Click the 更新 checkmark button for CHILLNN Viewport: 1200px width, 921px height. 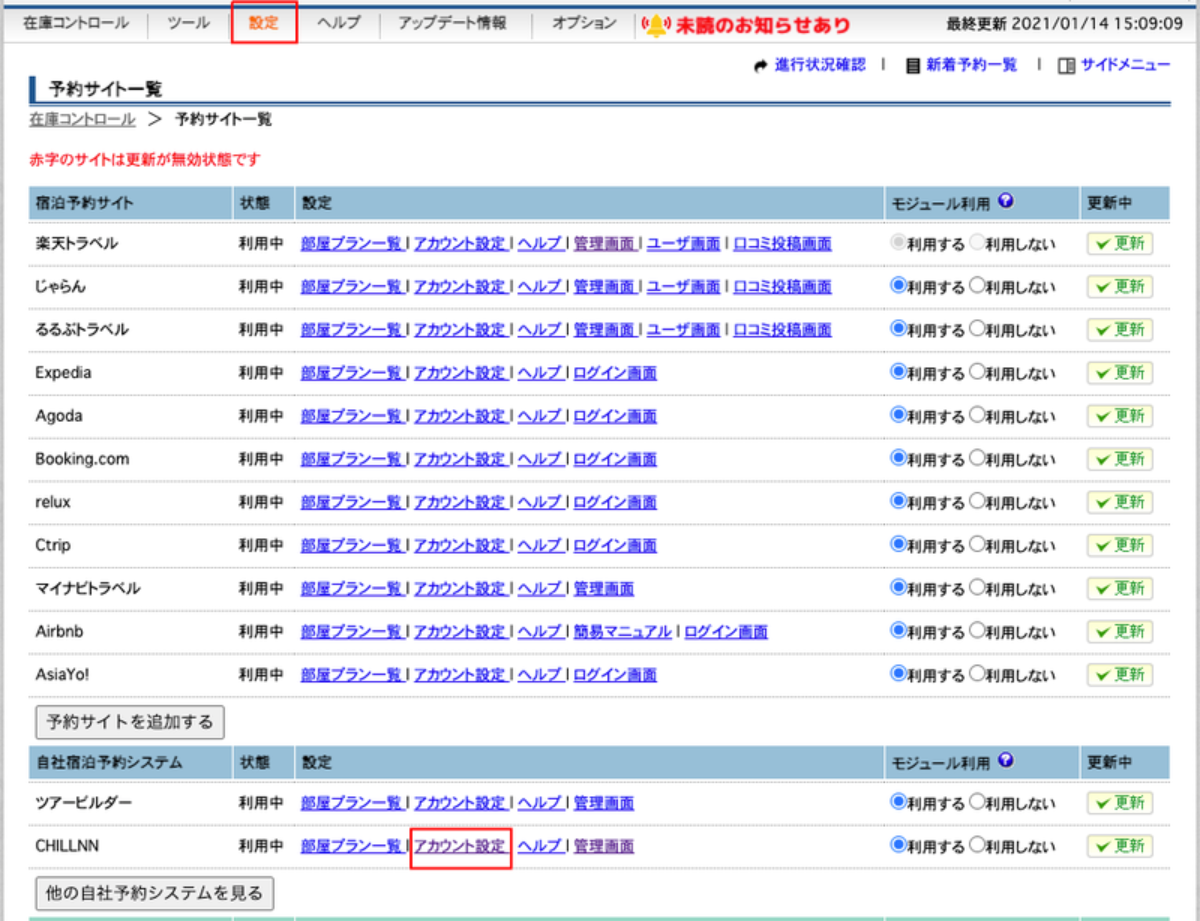1119,846
